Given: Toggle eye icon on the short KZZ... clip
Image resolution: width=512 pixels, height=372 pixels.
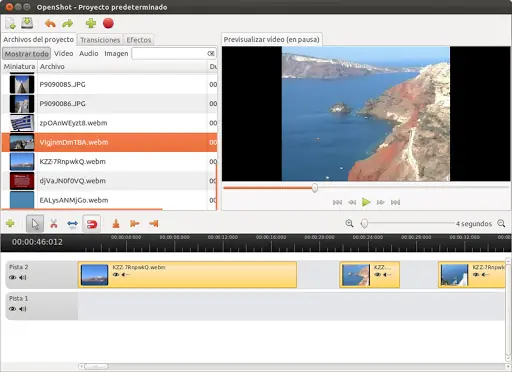Looking at the screenshot, I should pyautogui.click(x=377, y=275).
